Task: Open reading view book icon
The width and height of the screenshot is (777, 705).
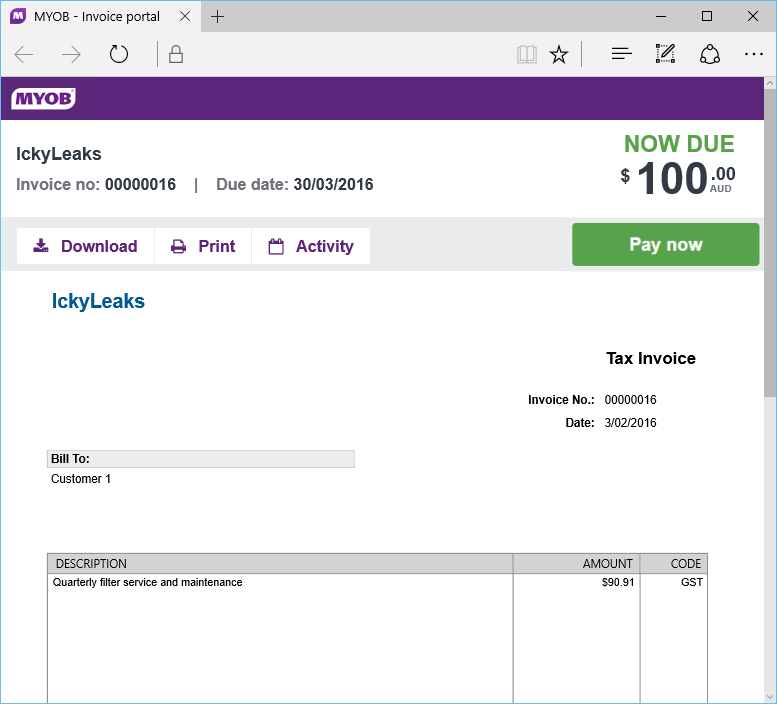Action: [526, 54]
